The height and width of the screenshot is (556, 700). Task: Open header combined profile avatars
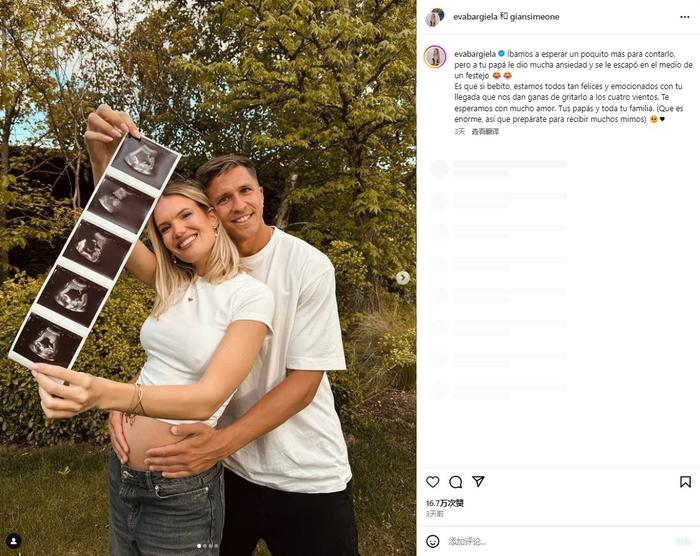click(435, 17)
